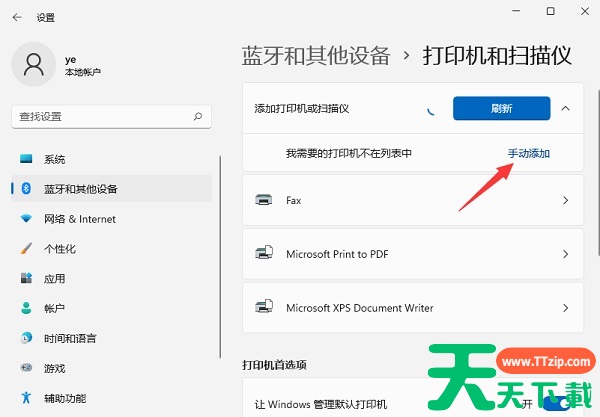600x417 pixels.
Task: Click the 手动添加 link
Action: click(x=529, y=153)
